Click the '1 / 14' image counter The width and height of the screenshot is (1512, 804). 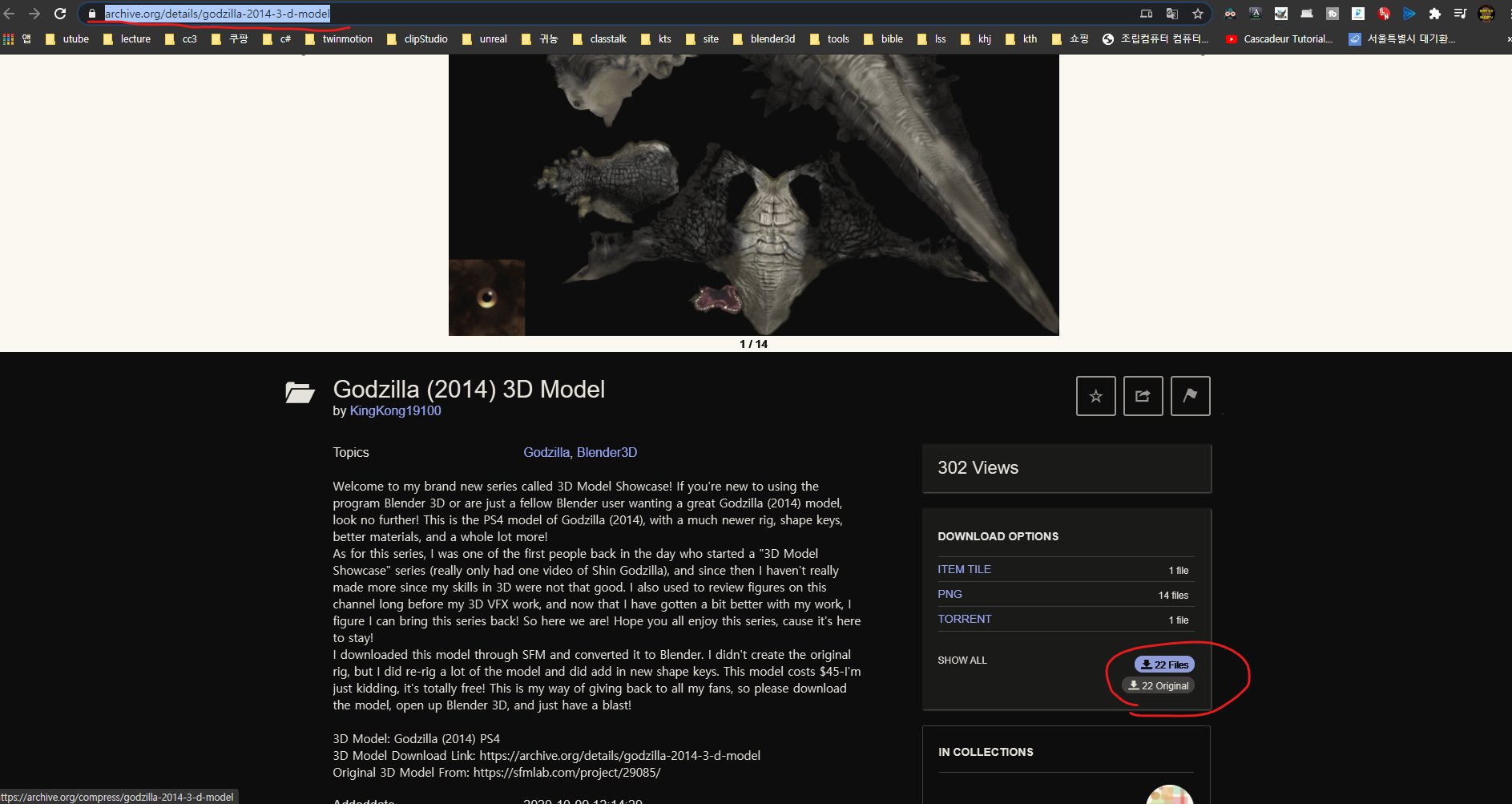(x=753, y=344)
